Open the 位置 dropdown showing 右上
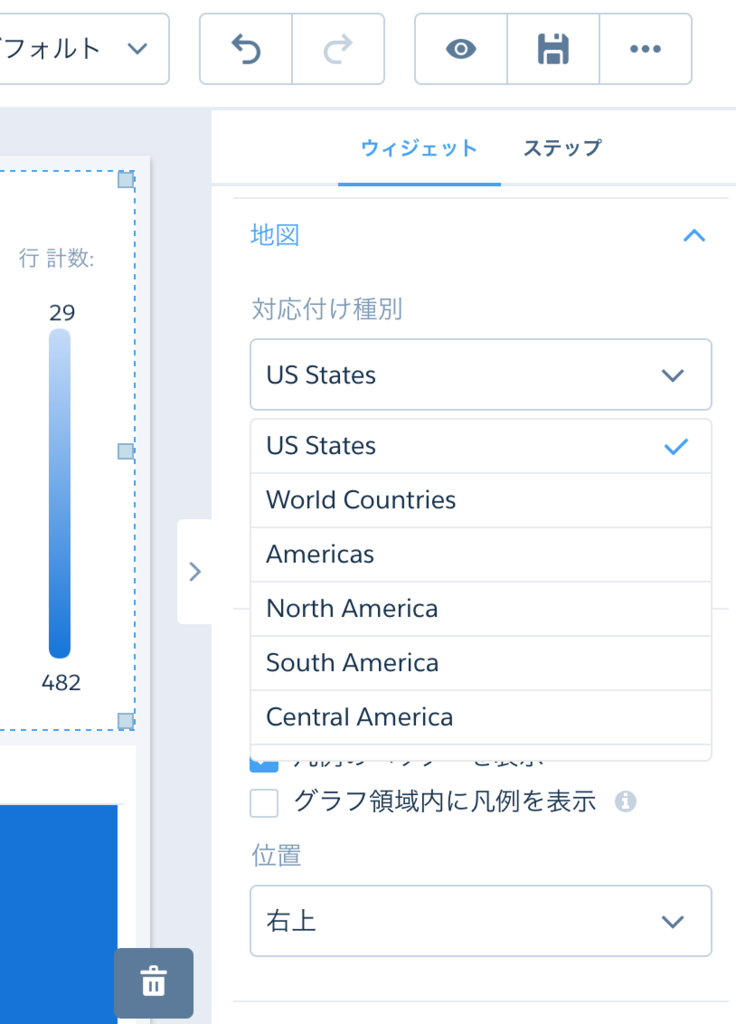The image size is (736, 1024). point(481,921)
